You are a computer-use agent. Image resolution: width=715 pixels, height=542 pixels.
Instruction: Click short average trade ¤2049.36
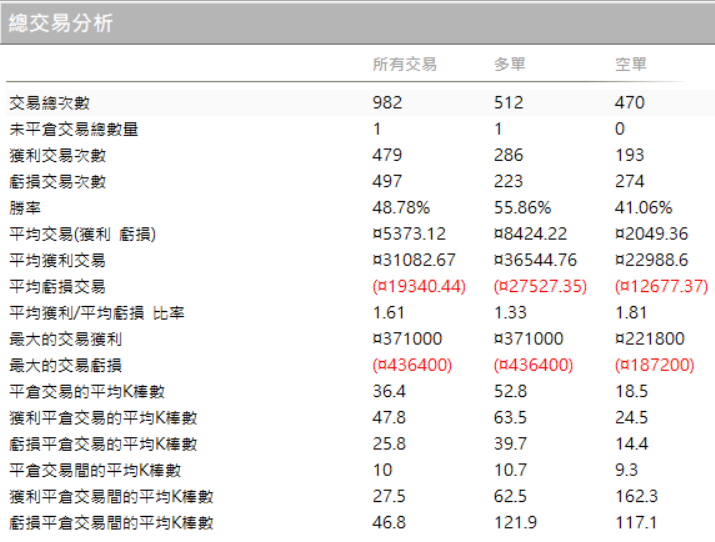(652, 234)
